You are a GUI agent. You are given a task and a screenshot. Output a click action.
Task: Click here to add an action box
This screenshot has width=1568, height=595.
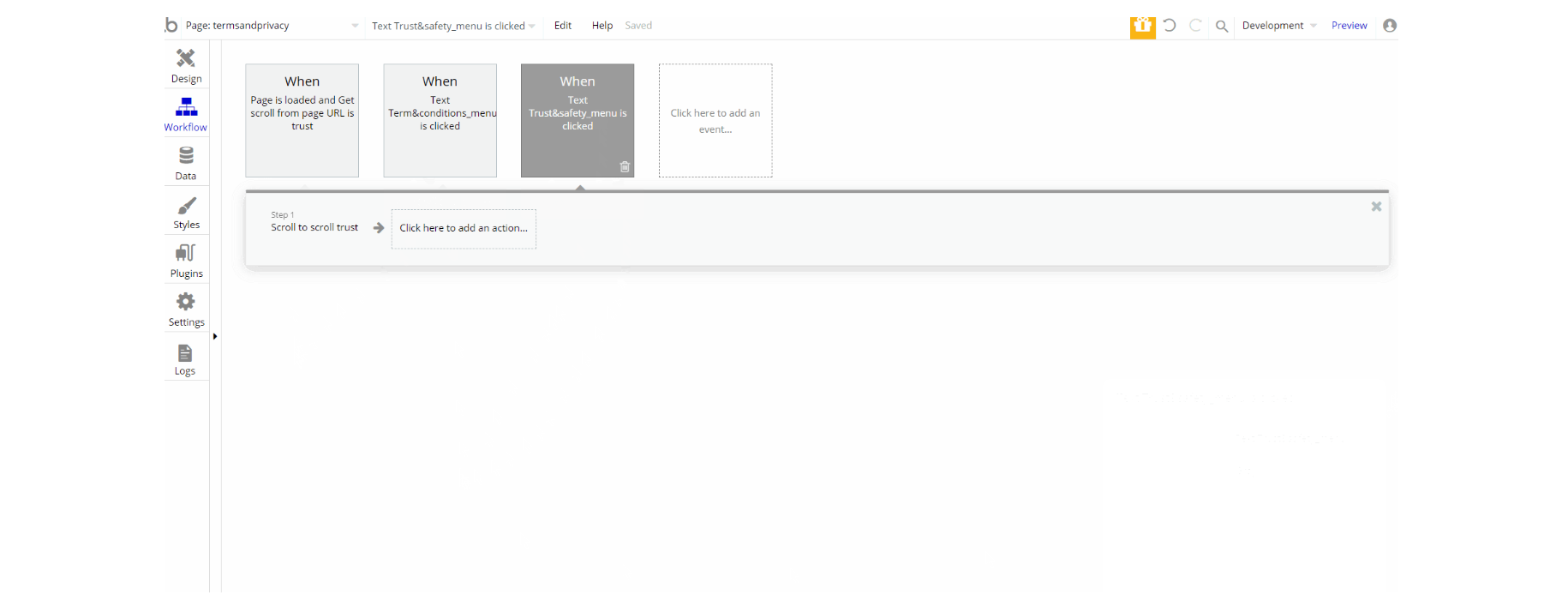(x=464, y=229)
